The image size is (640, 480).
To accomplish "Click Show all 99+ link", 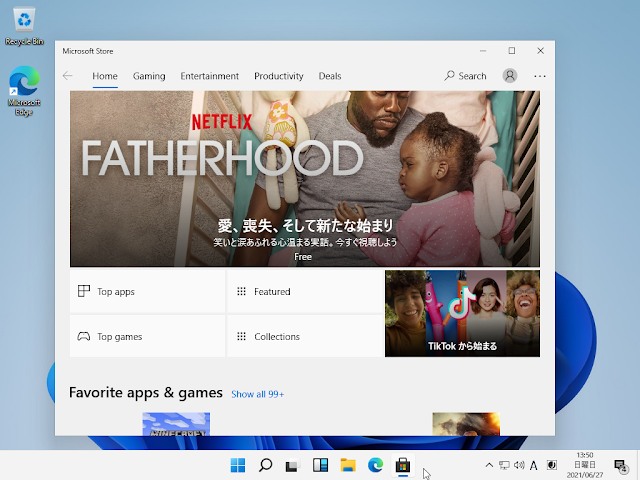I will click(258, 394).
